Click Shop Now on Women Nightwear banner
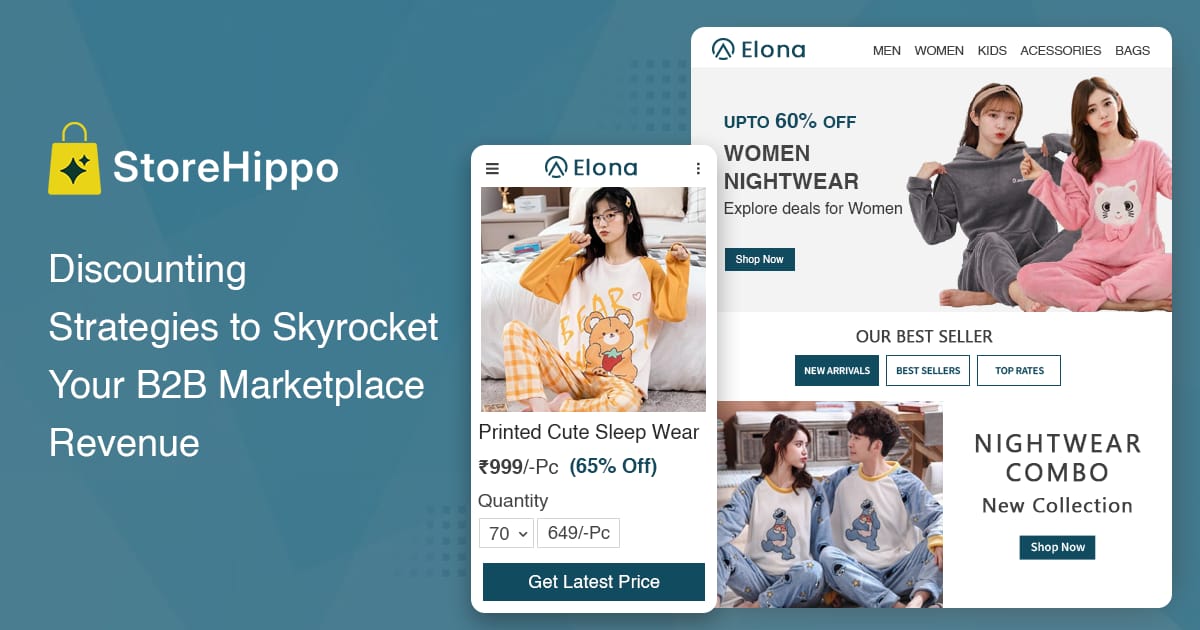Viewport: 1200px width, 630px height. point(760,259)
